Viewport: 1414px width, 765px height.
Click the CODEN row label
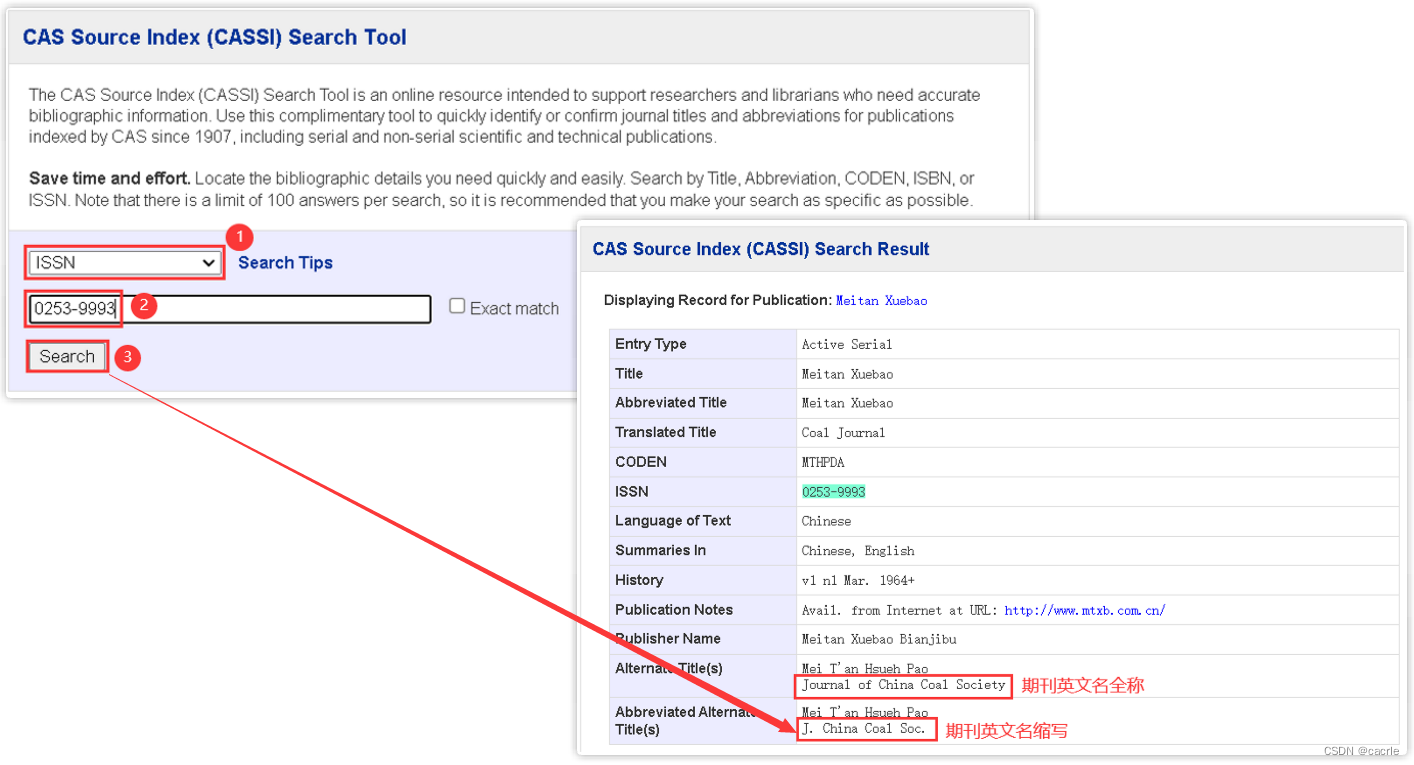(x=641, y=461)
